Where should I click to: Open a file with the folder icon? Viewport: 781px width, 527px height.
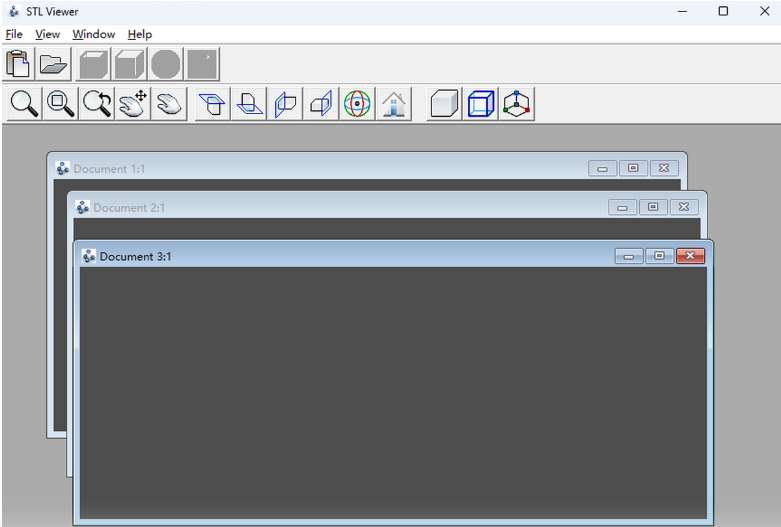point(53,65)
